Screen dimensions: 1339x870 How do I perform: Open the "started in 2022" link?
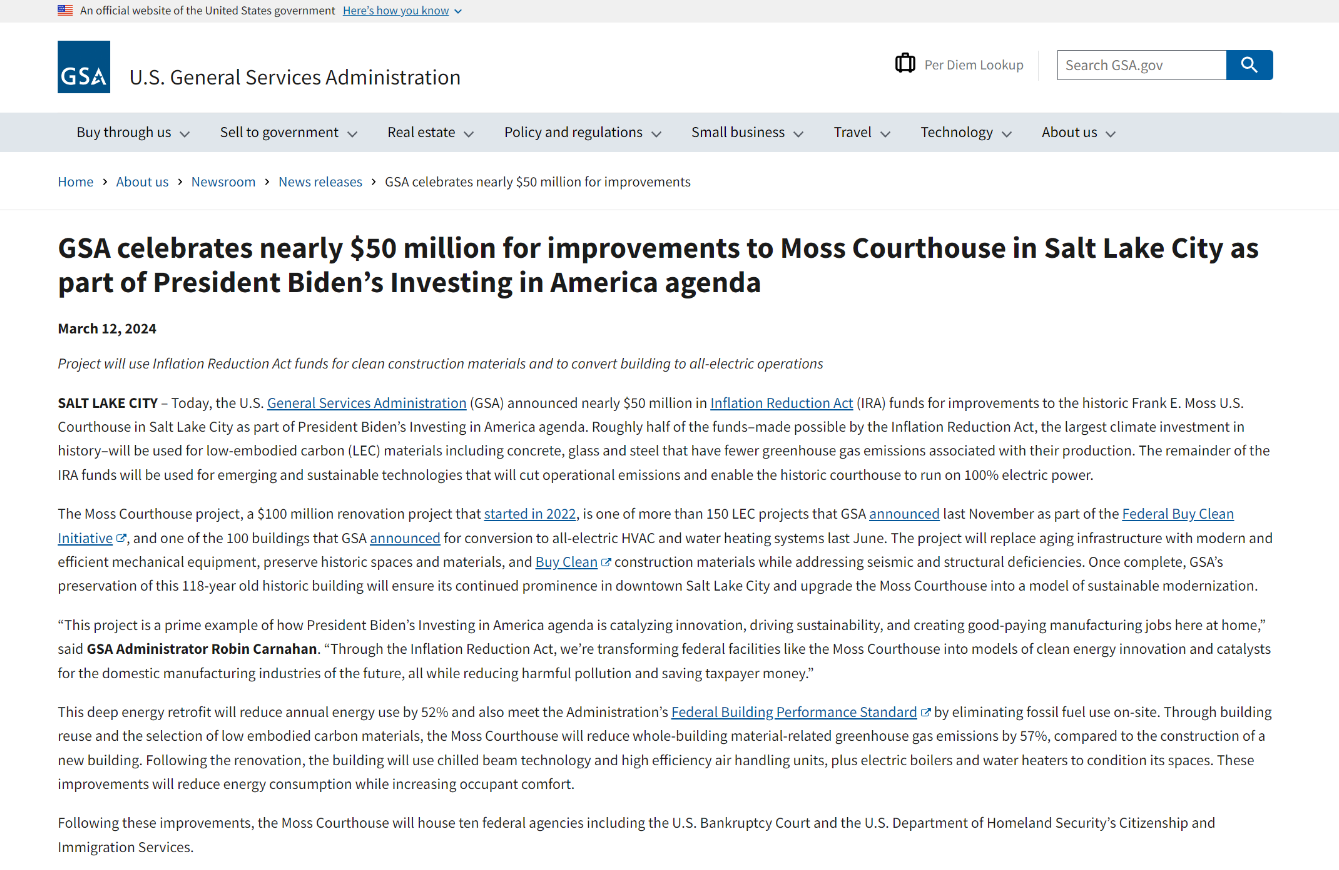[530, 514]
